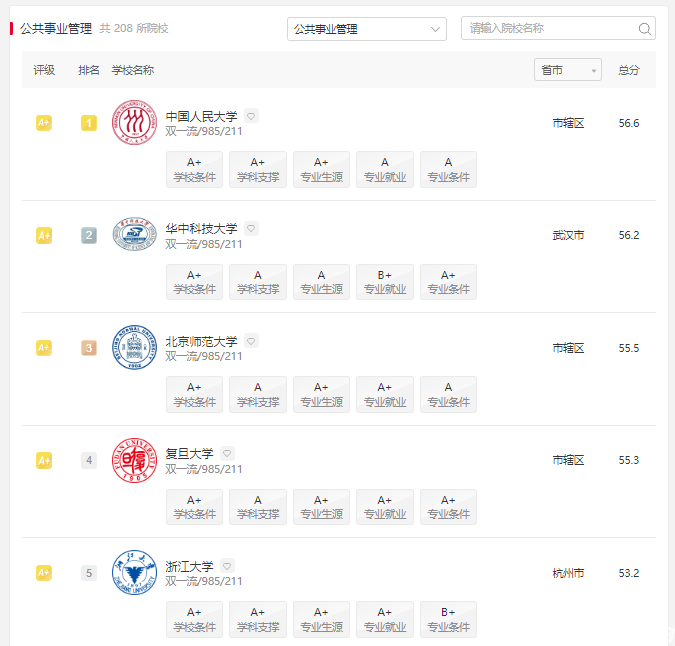Click 浙江大学 B+ 专业条件 tile
Viewport: 675px width, 646px height.
click(448, 619)
